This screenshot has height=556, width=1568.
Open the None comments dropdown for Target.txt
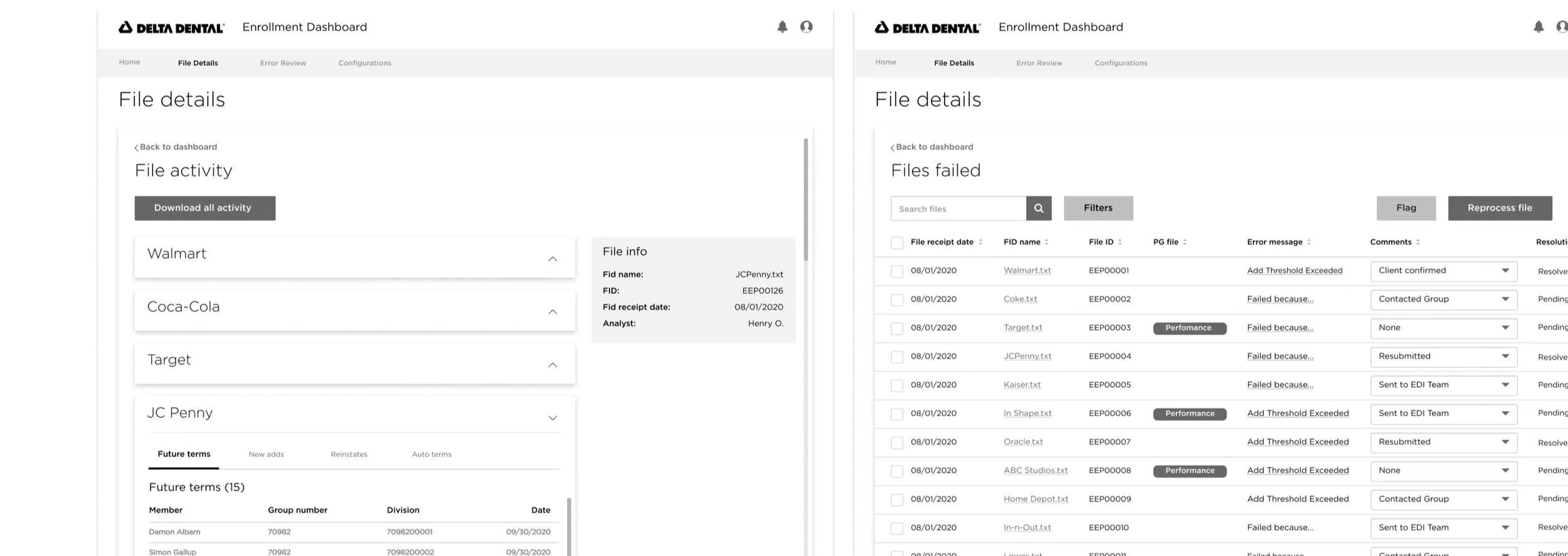(1444, 328)
